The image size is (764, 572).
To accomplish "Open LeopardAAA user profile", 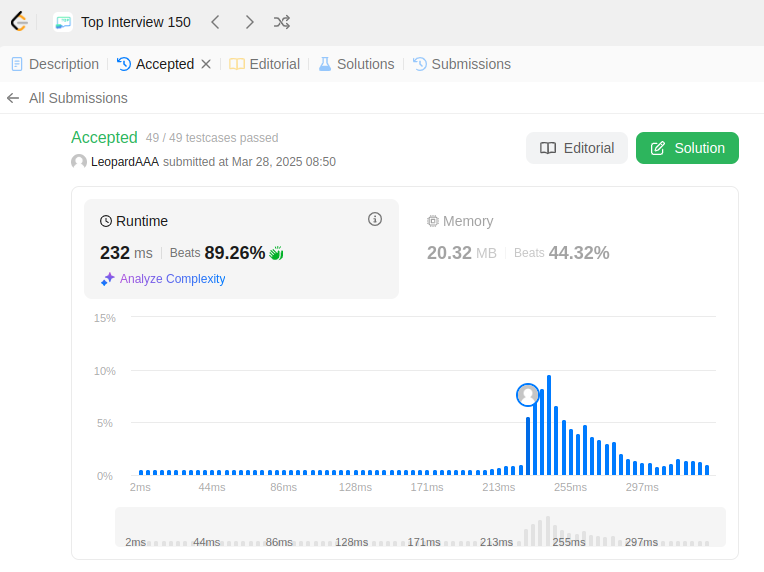I will (125, 162).
